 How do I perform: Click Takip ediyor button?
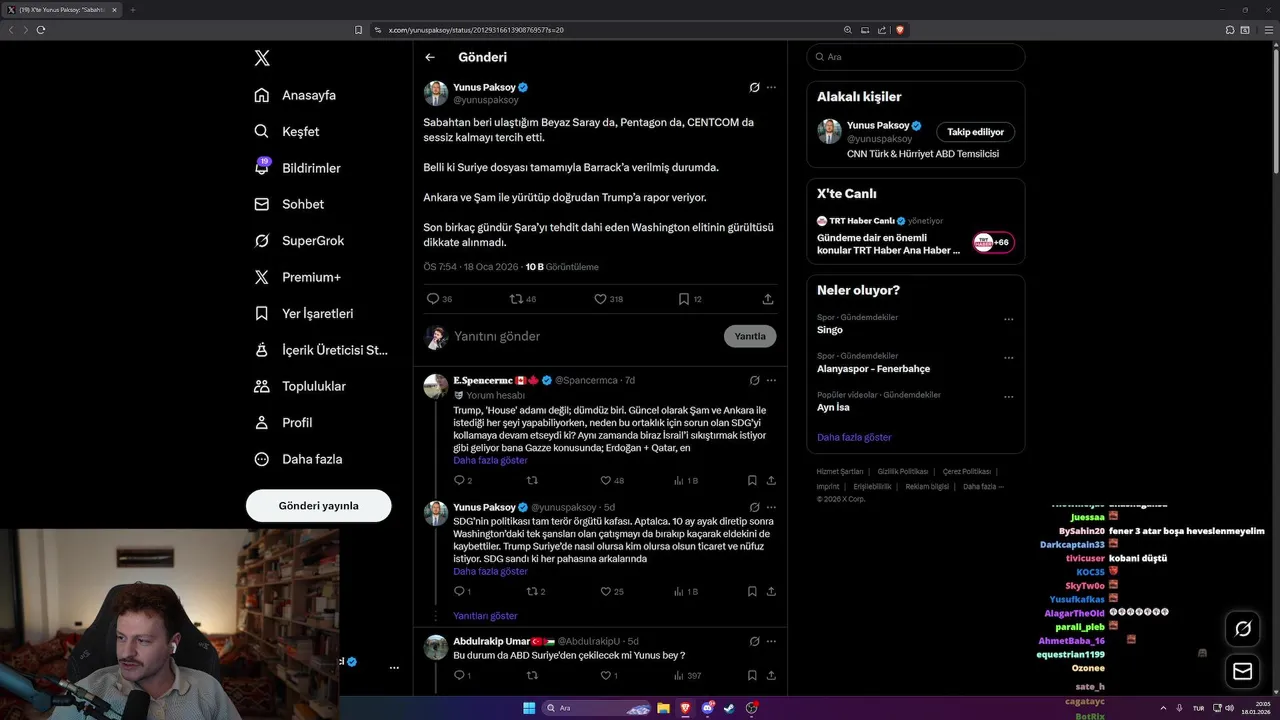coord(976,132)
